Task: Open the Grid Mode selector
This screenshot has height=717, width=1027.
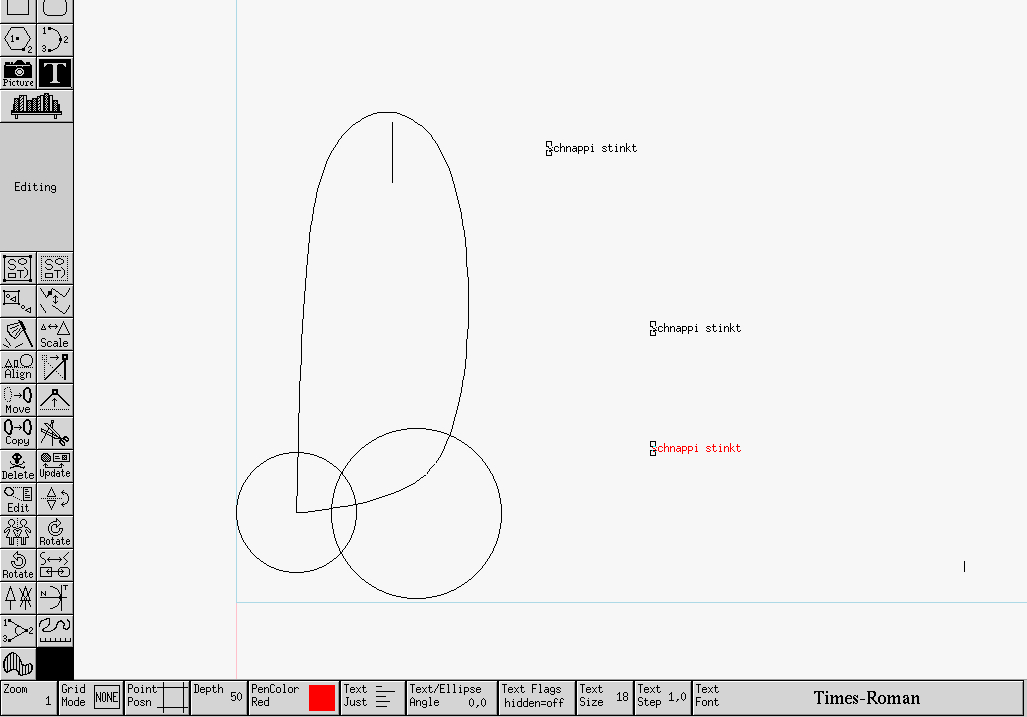Action: click(91, 698)
